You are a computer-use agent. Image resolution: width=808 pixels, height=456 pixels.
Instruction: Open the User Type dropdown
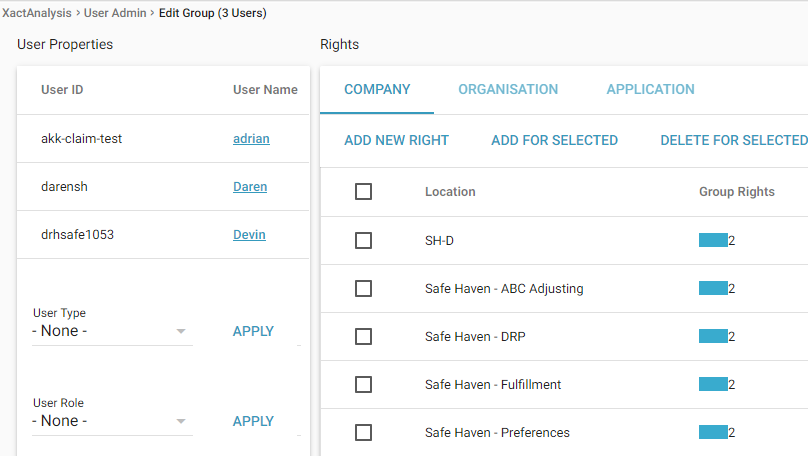[111, 331]
